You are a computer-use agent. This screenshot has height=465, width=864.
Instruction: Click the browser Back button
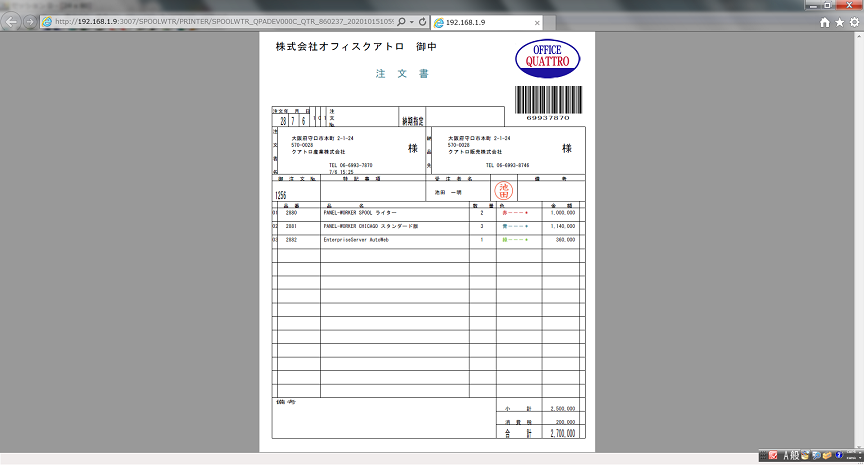coord(12,21)
